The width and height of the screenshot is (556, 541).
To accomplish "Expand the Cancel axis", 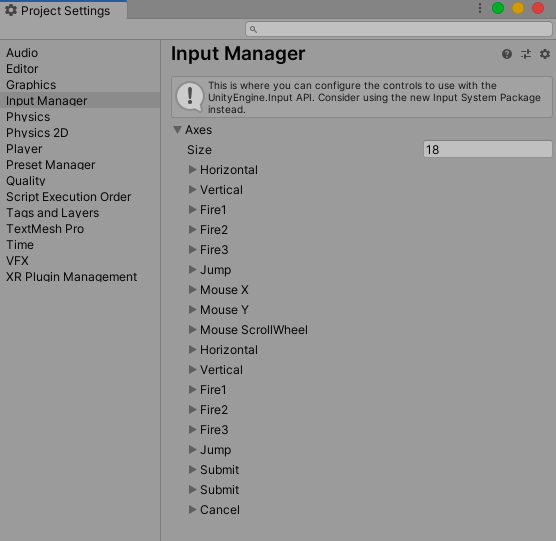I will click(x=193, y=509).
